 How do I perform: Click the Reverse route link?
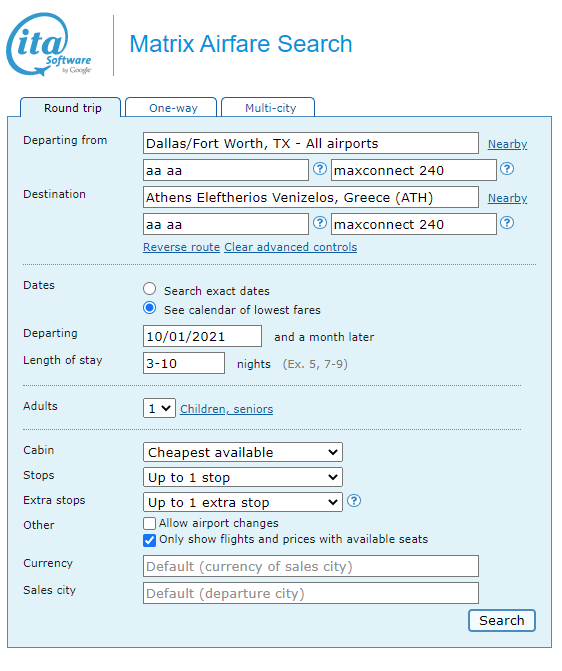click(x=181, y=247)
